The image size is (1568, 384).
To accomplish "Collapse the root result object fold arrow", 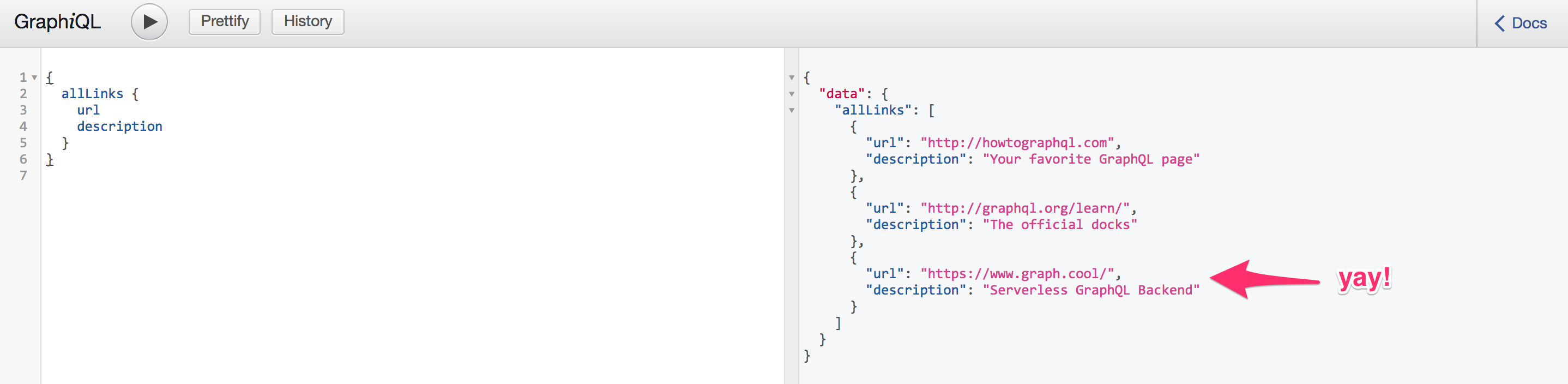I will pyautogui.click(x=792, y=78).
